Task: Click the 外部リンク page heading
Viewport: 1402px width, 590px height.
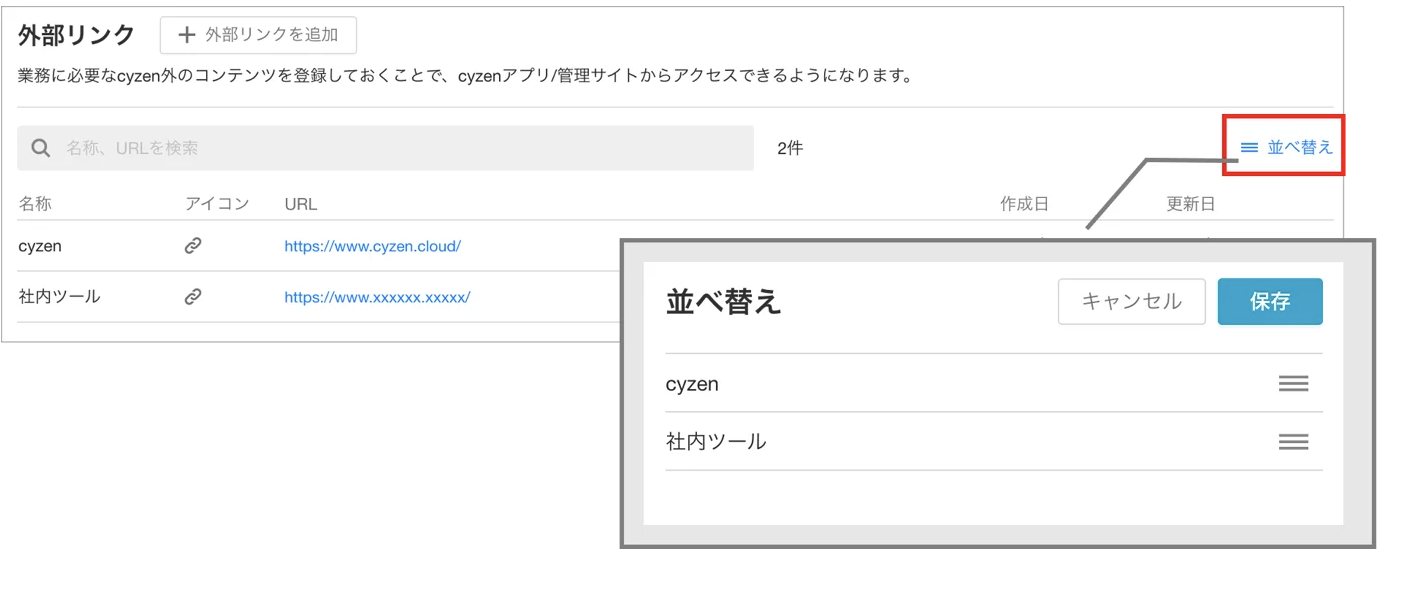Action: (76, 35)
